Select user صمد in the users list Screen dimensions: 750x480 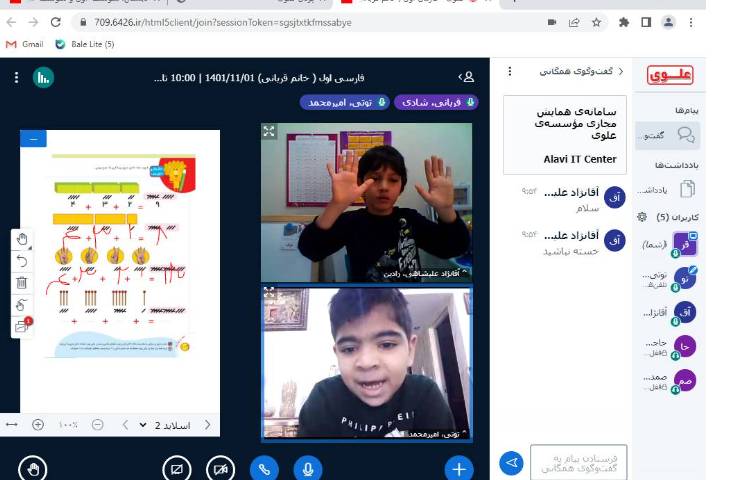671,381
